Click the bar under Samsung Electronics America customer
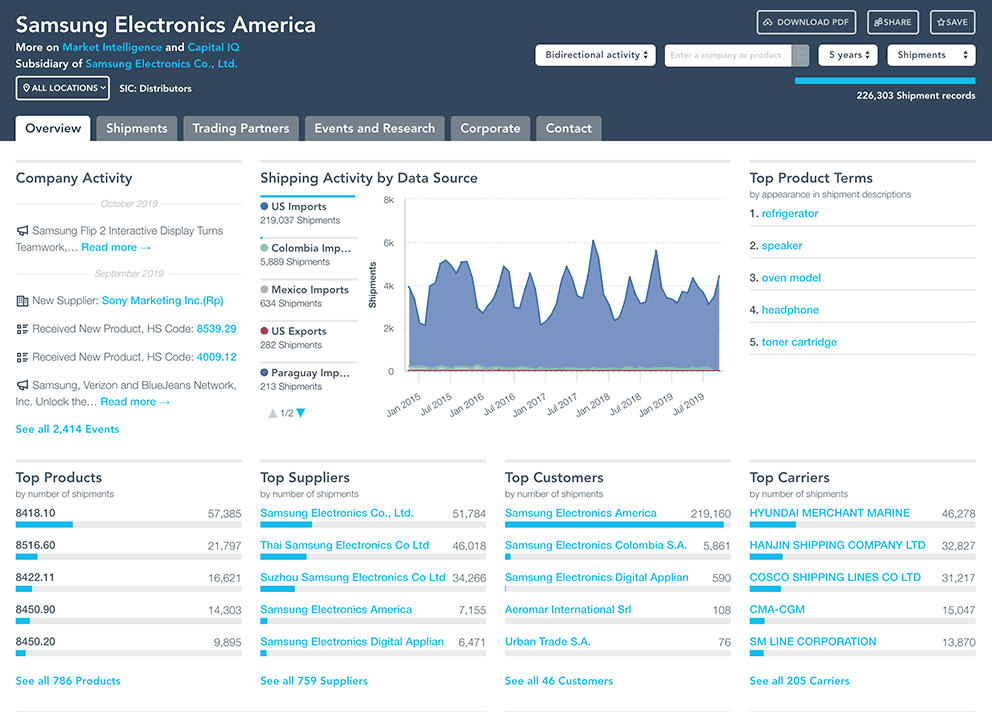Viewport: 992px width, 712px height. [617, 525]
